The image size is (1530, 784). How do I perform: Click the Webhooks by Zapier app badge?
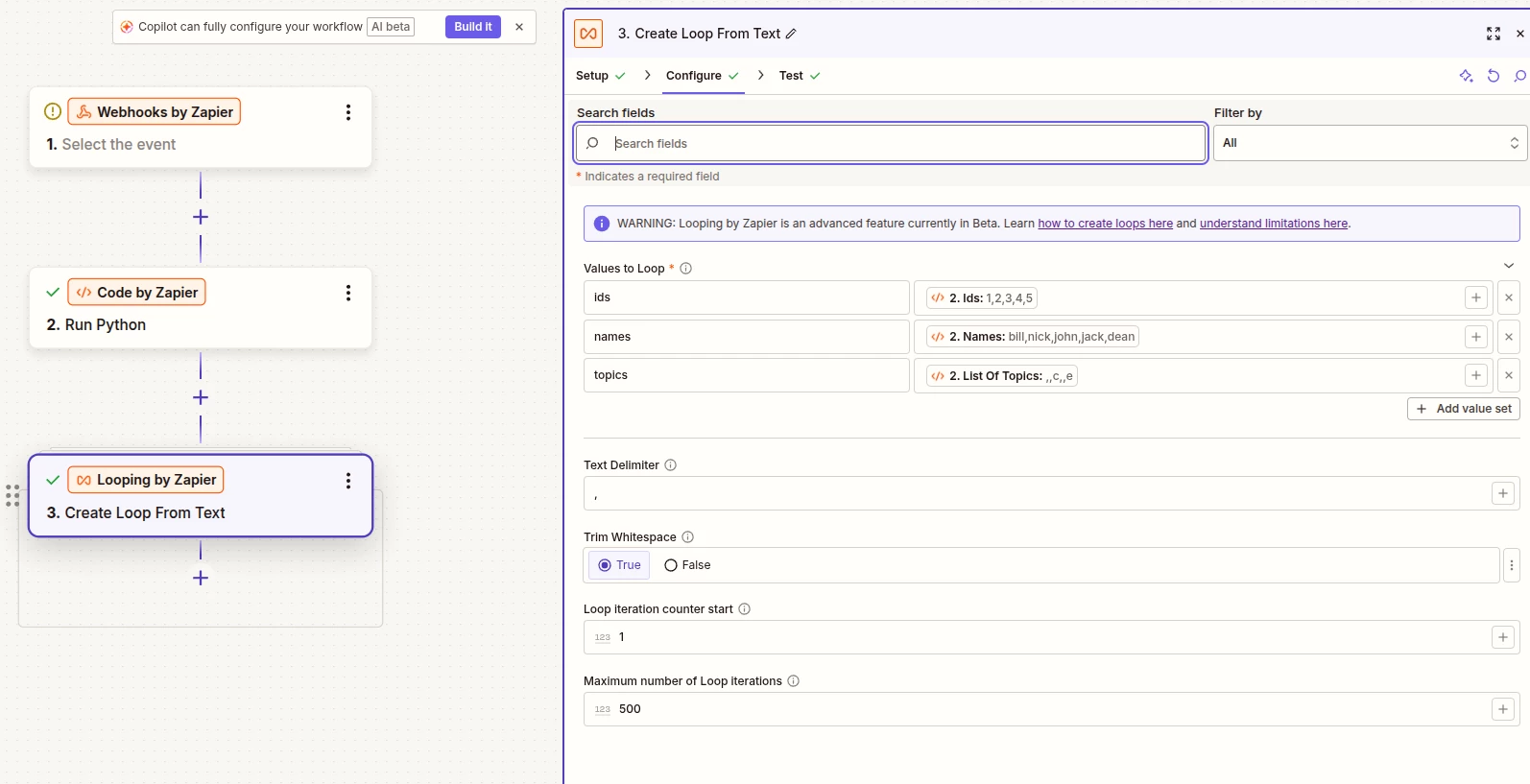[x=155, y=112]
